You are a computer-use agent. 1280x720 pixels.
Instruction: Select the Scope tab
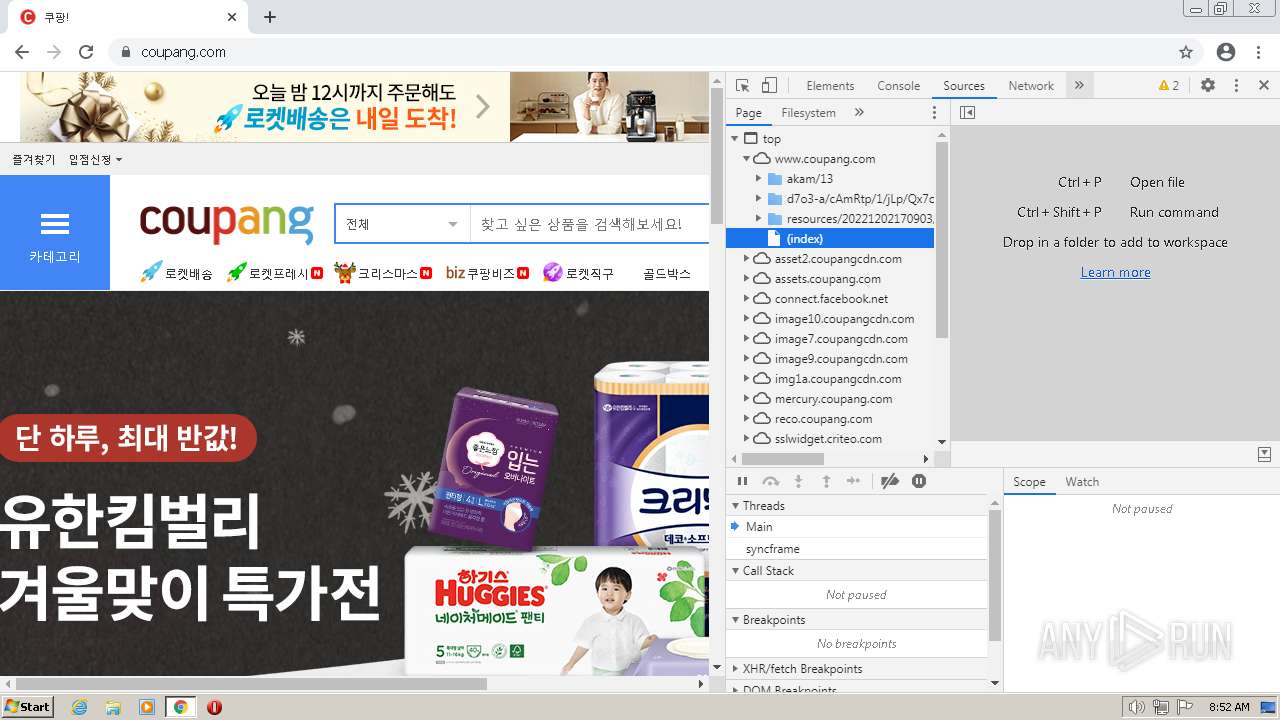(x=1029, y=482)
